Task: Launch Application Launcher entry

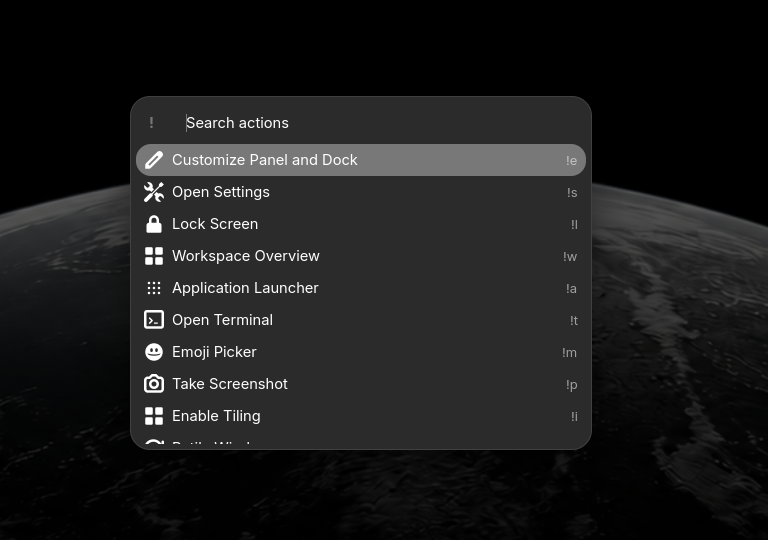Action: click(x=361, y=288)
